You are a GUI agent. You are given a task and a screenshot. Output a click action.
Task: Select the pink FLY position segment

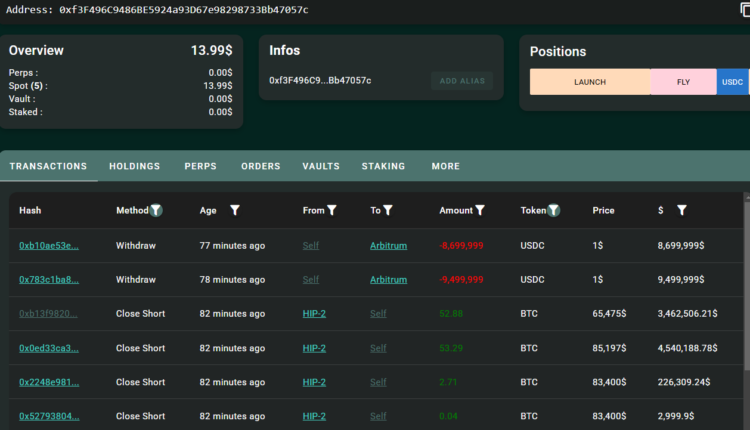tap(683, 82)
